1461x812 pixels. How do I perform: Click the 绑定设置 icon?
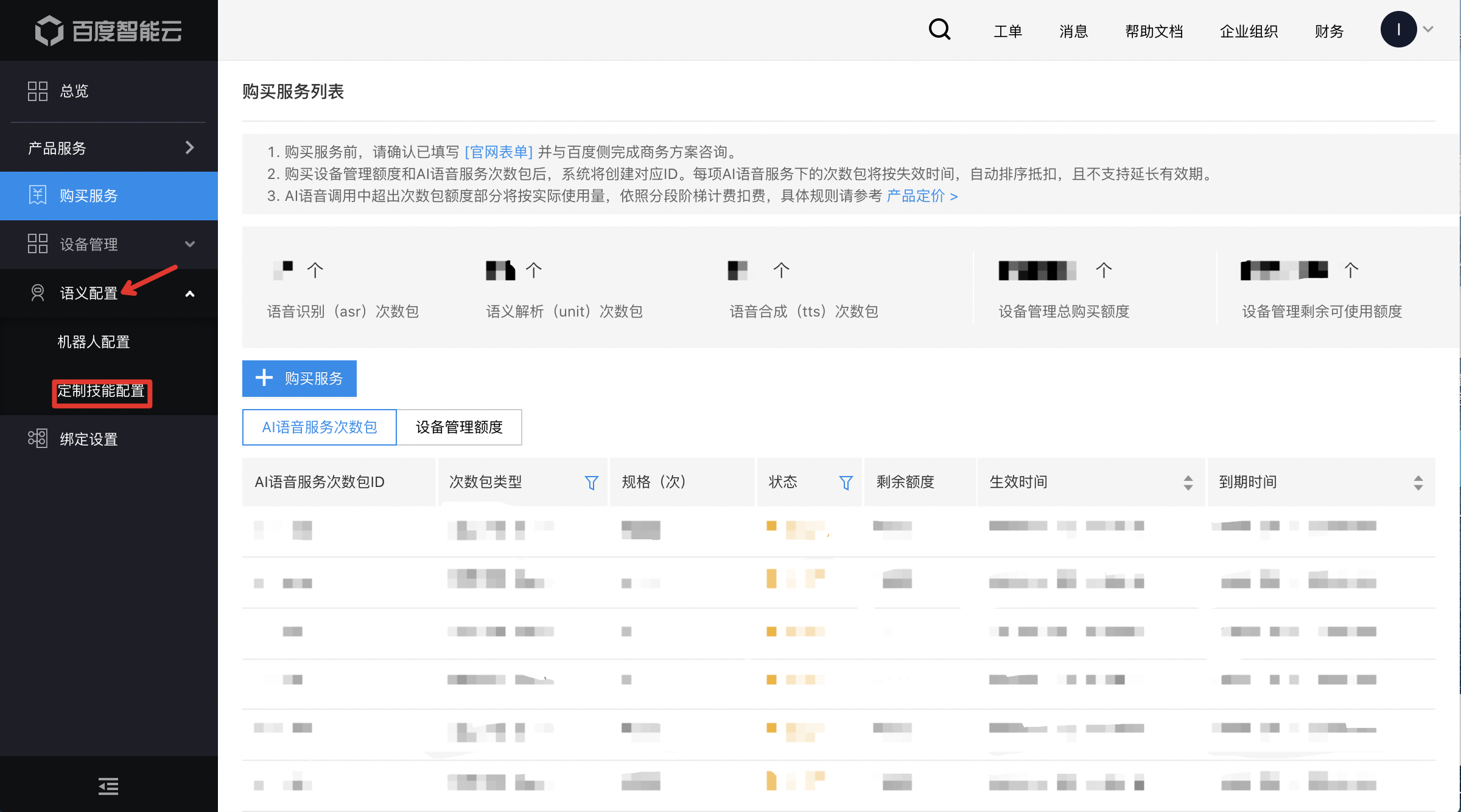pos(38,438)
